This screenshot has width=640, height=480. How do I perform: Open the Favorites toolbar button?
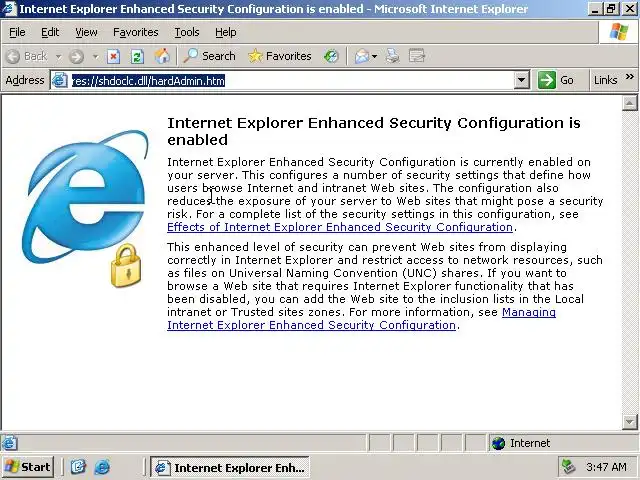point(280,56)
